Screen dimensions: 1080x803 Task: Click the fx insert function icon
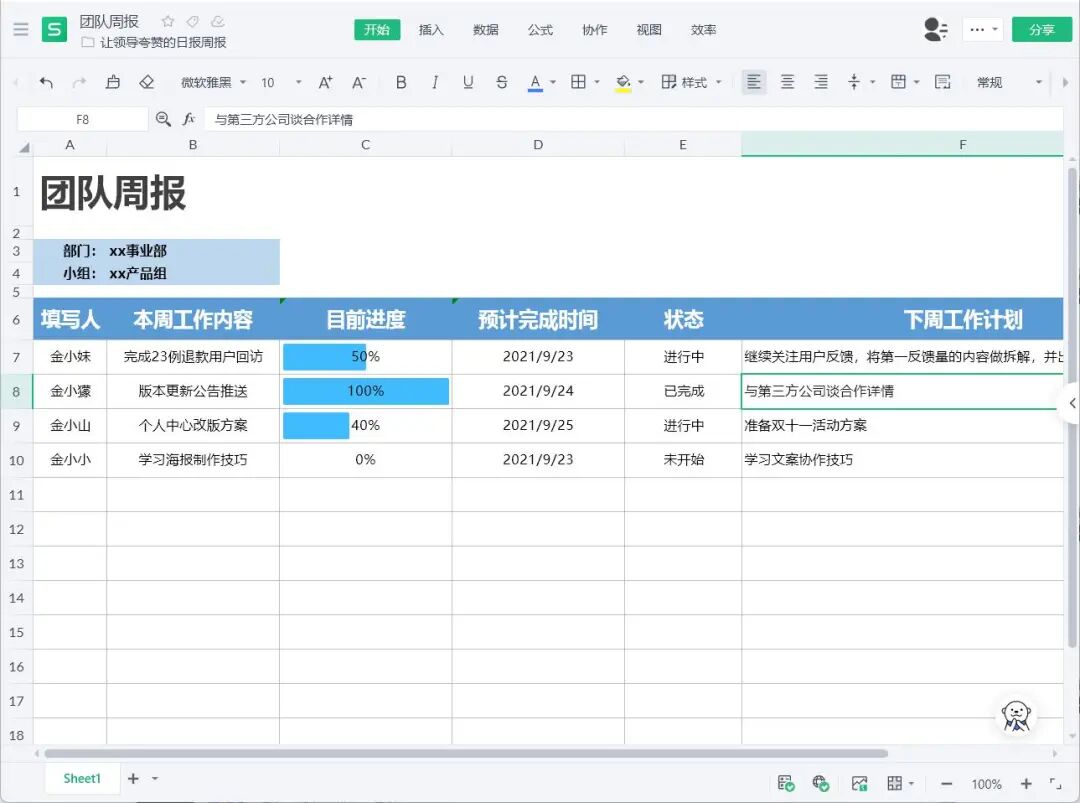point(189,119)
